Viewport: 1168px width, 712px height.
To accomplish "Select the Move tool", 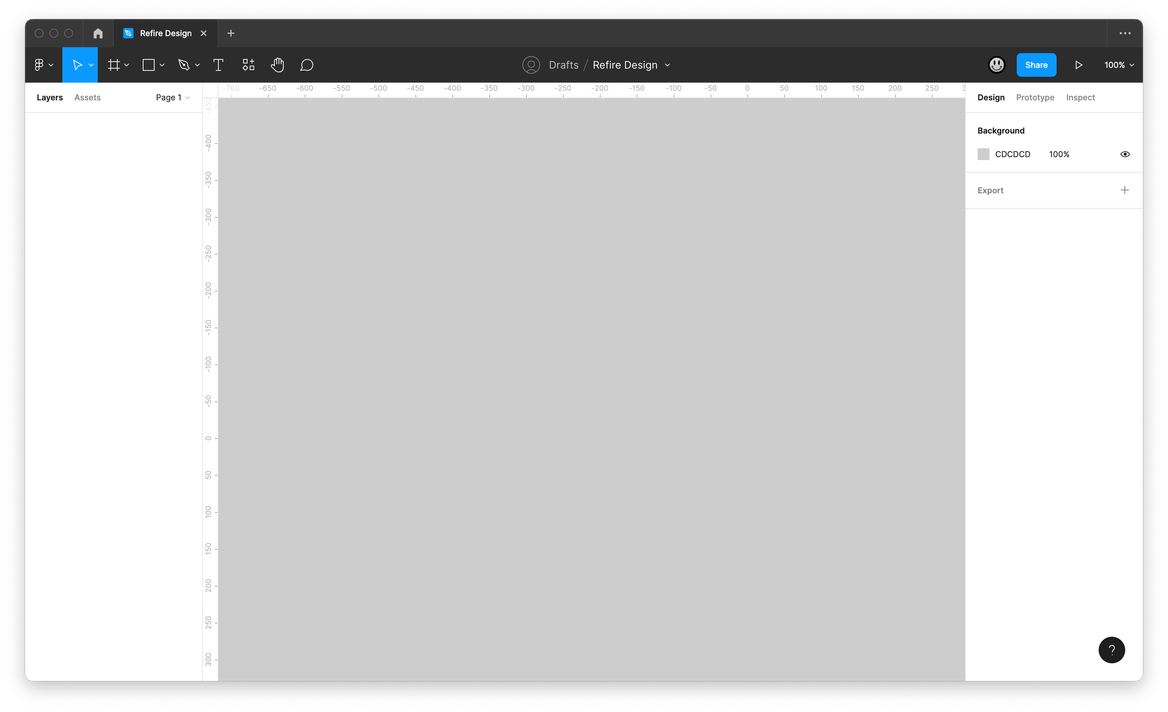I will (76, 65).
